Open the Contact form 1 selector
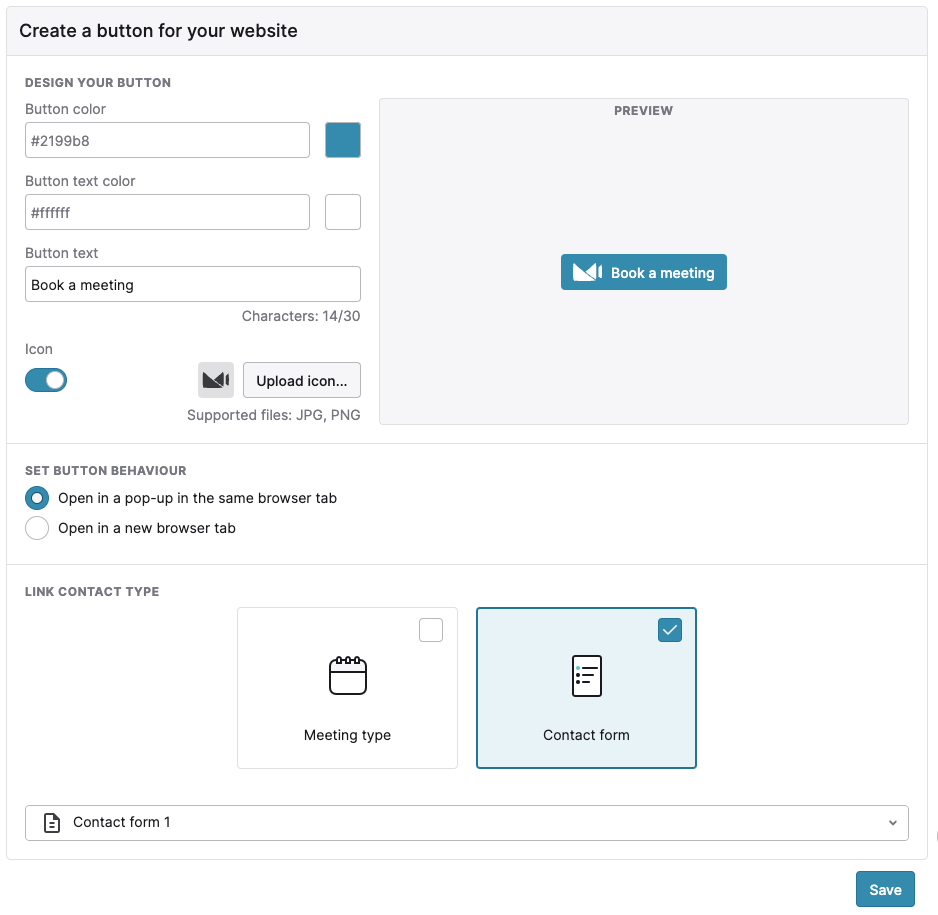This screenshot has height=915, width=938. 467,823
